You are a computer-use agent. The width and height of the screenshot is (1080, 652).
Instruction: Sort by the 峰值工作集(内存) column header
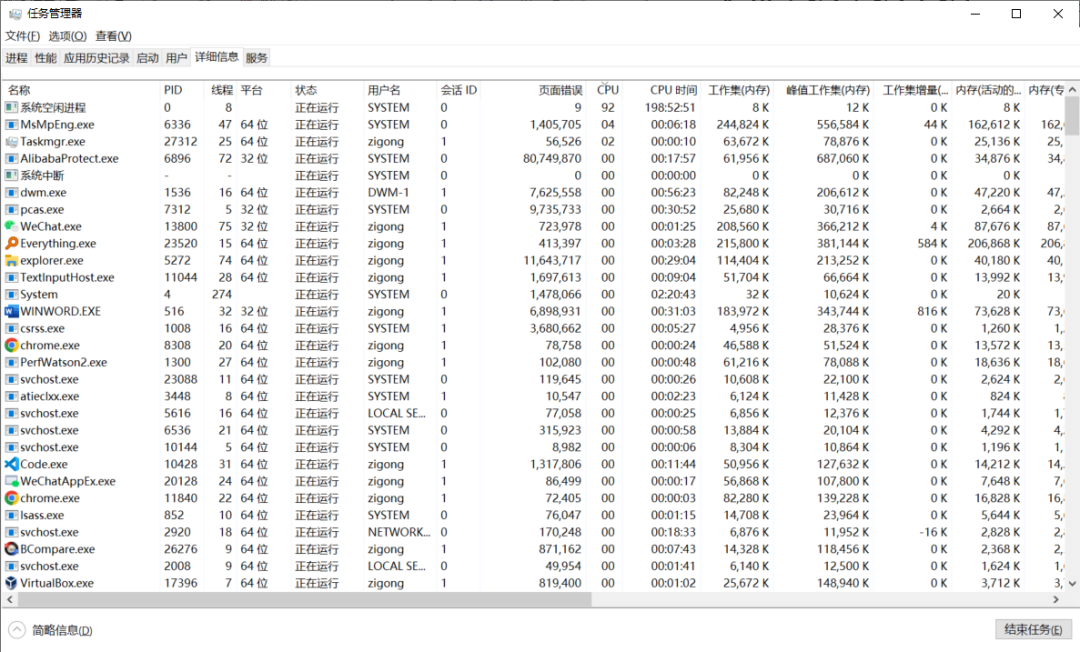point(826,91)
